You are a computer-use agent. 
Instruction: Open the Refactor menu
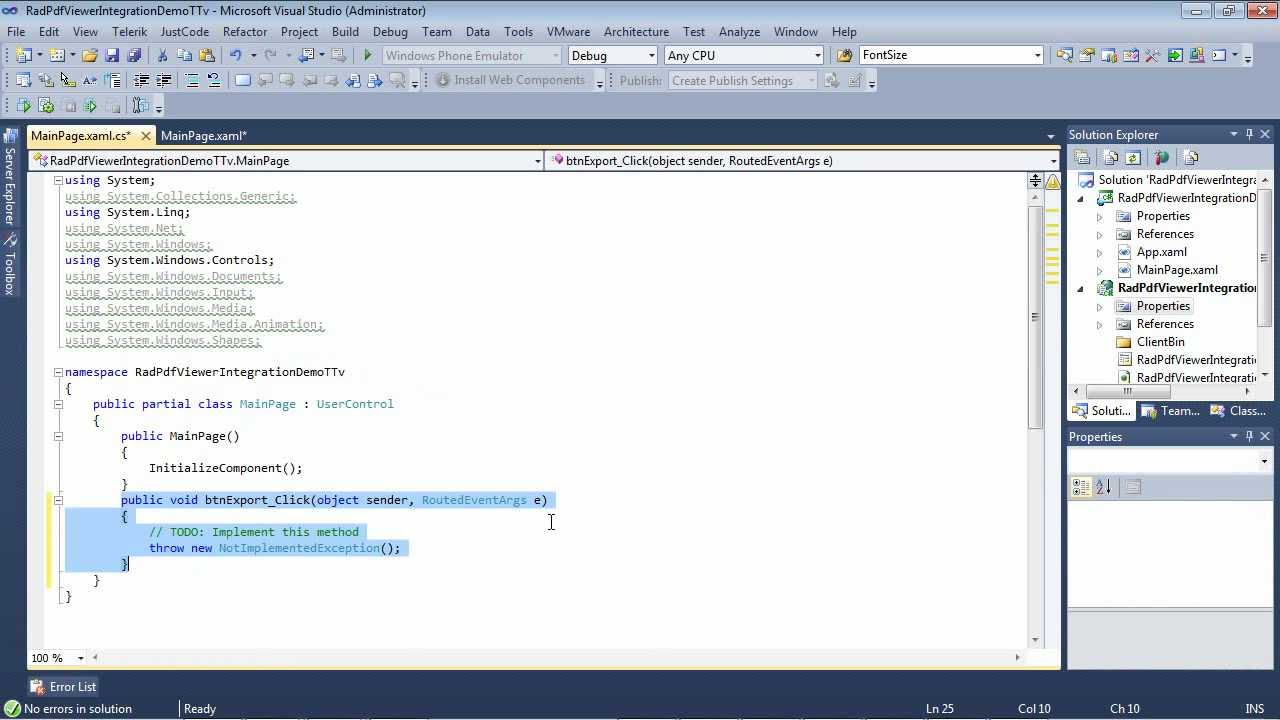tap(245, 31)
